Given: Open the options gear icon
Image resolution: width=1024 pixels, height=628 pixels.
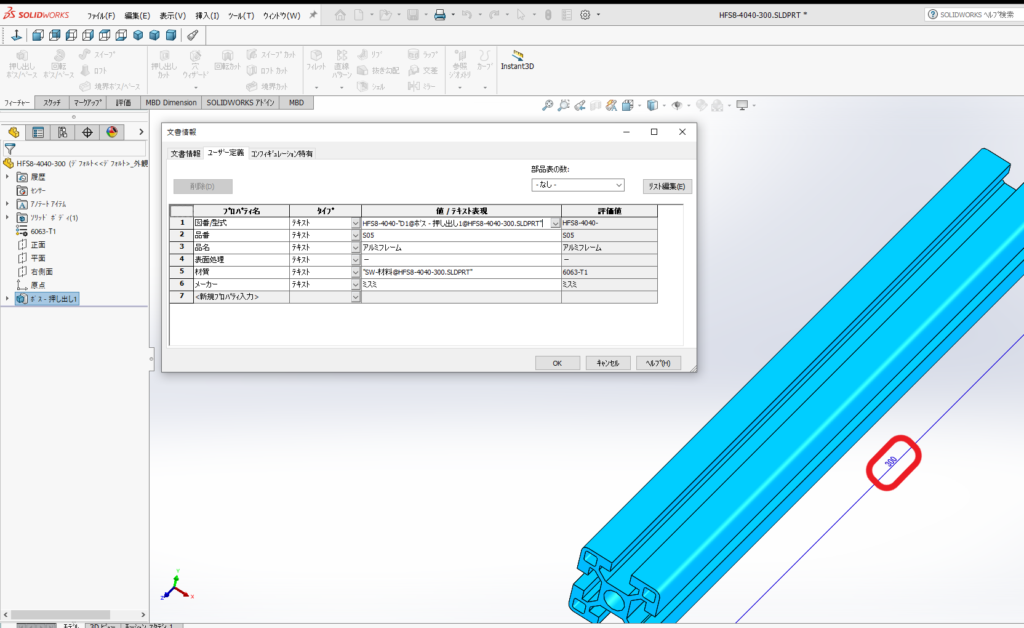Looking at the screenshot, I should 586,15.
